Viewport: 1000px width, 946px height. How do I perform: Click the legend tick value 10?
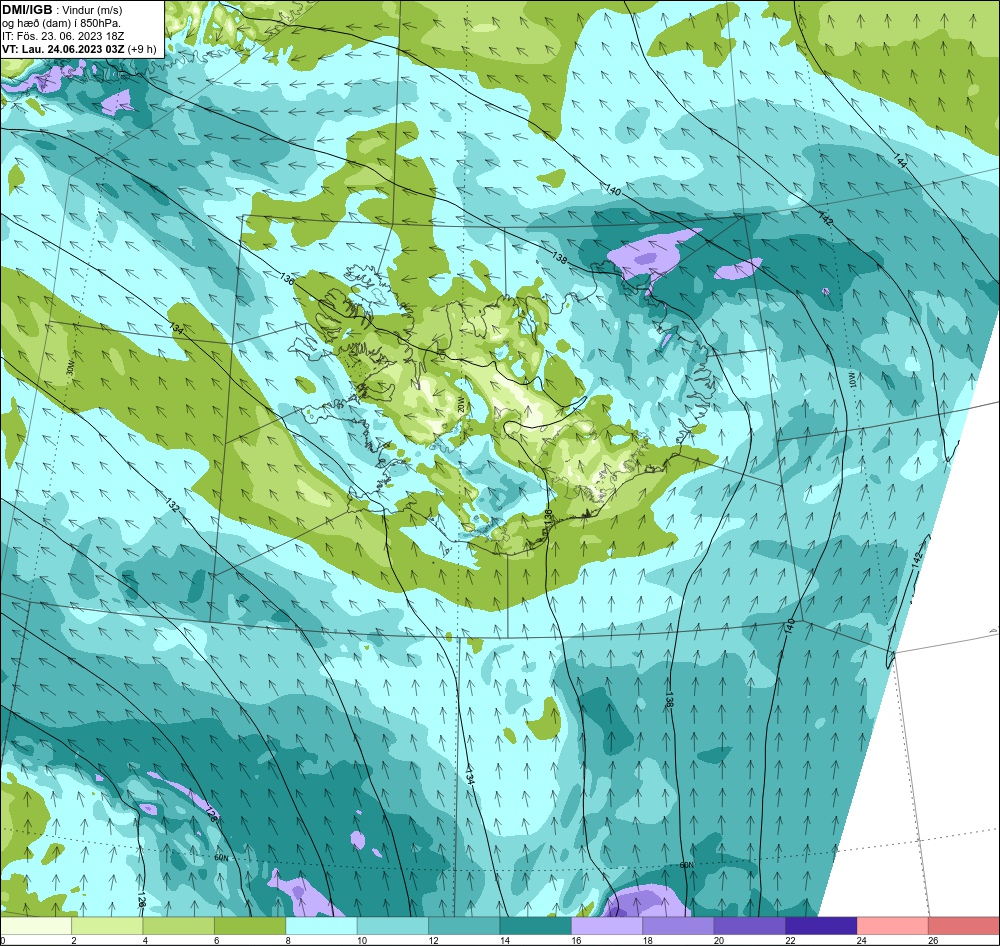point(362,940)
